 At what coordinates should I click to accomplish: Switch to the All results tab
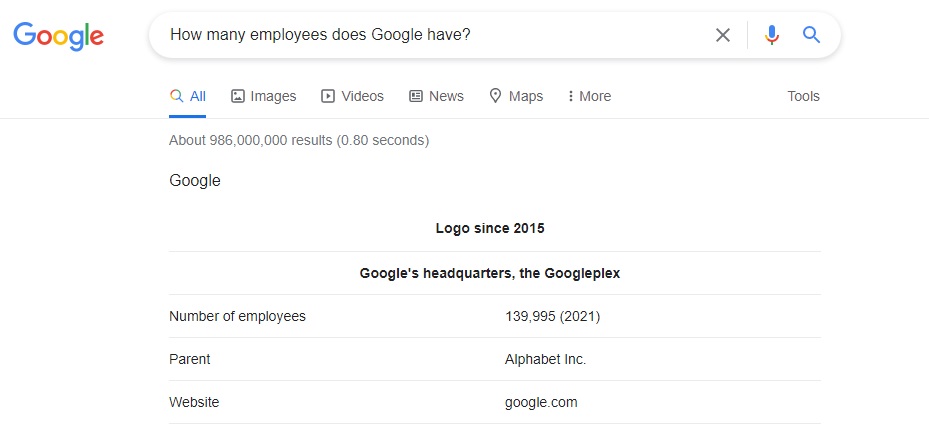[188, 96]
